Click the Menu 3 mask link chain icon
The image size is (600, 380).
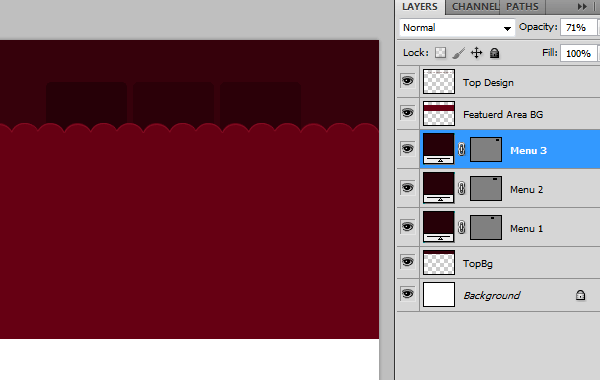(461, 149)
